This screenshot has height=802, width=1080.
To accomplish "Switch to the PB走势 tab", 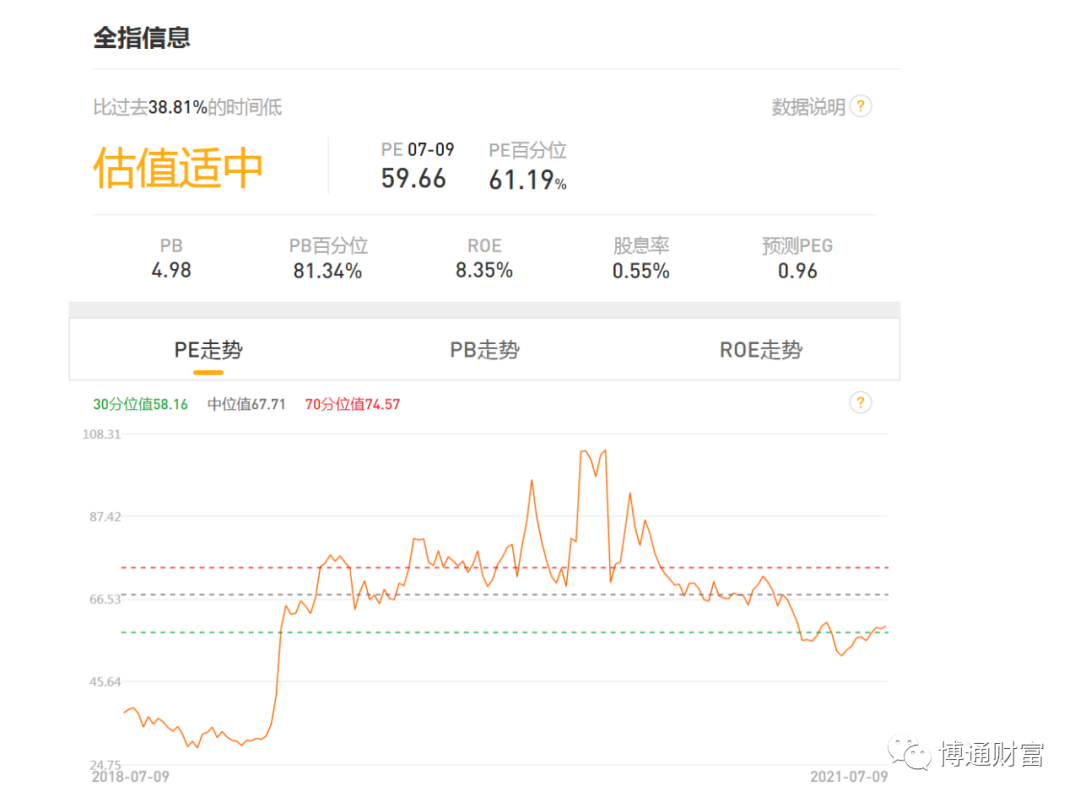I will click(484, 350).
